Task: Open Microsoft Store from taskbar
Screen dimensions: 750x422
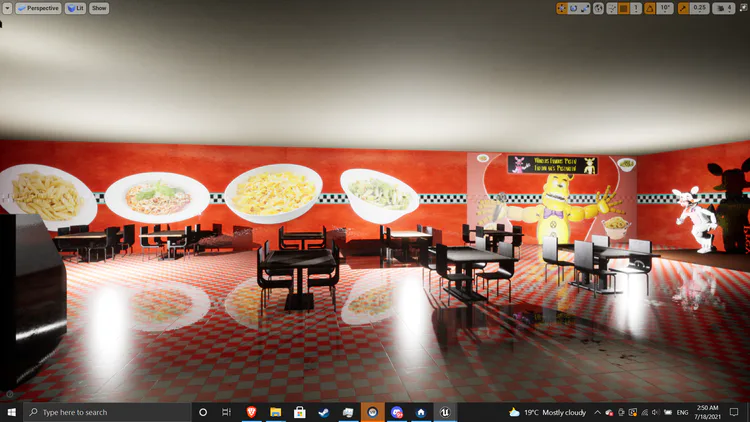Action: click(x=299, y=412)
